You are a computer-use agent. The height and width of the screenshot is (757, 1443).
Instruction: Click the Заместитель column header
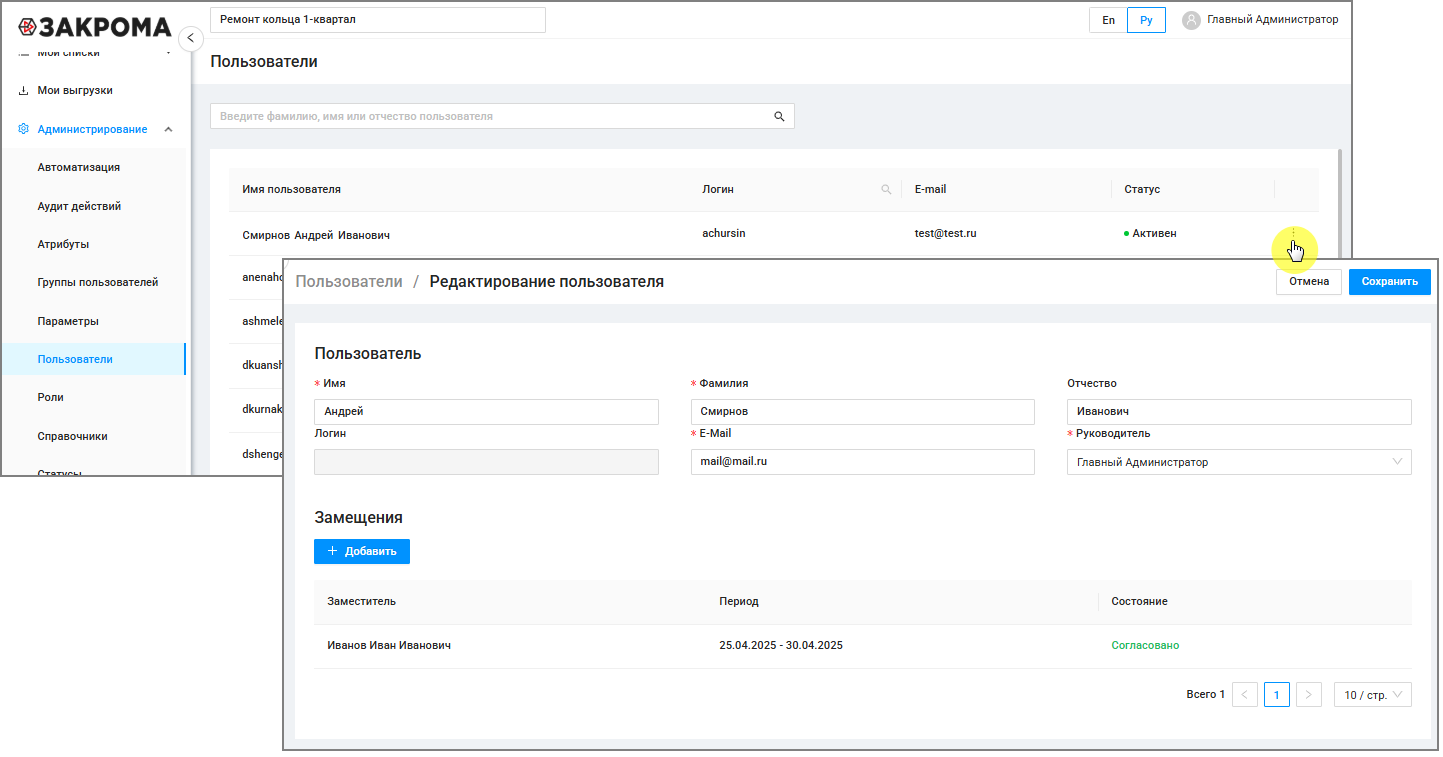[362, 602]
